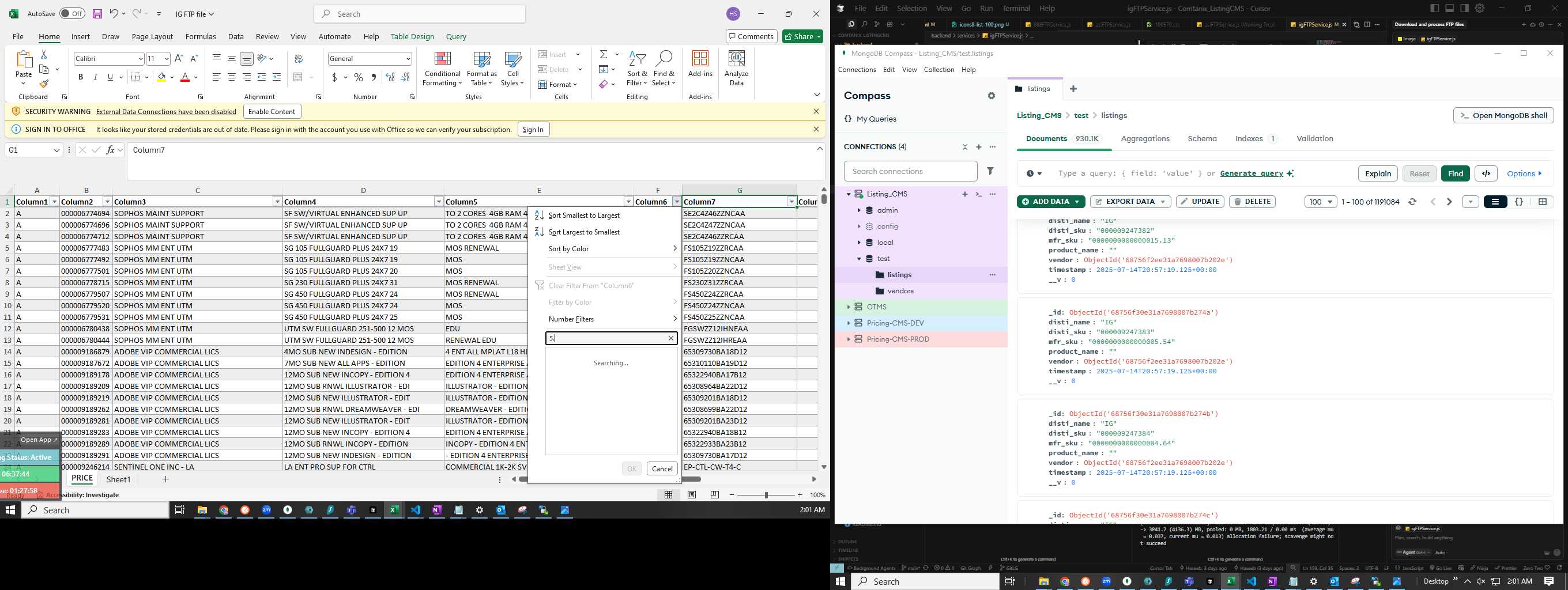Click the Fill Color swatch in Font group
This screenshot has height=590, width=1568.
[x=161, y=77]
